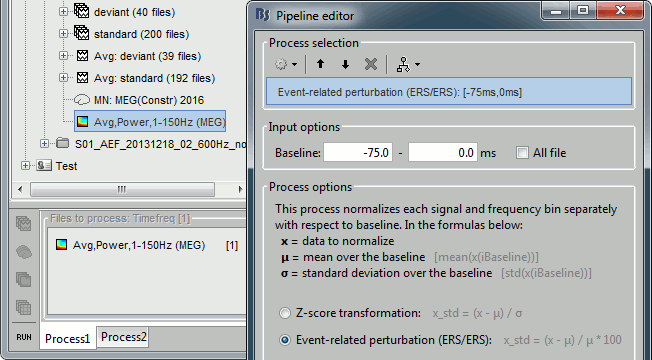This screenshot has width=652, height=360.
Task: Click Brainstorm logo icon in Pipeline editor title
Action: (263, 15)
